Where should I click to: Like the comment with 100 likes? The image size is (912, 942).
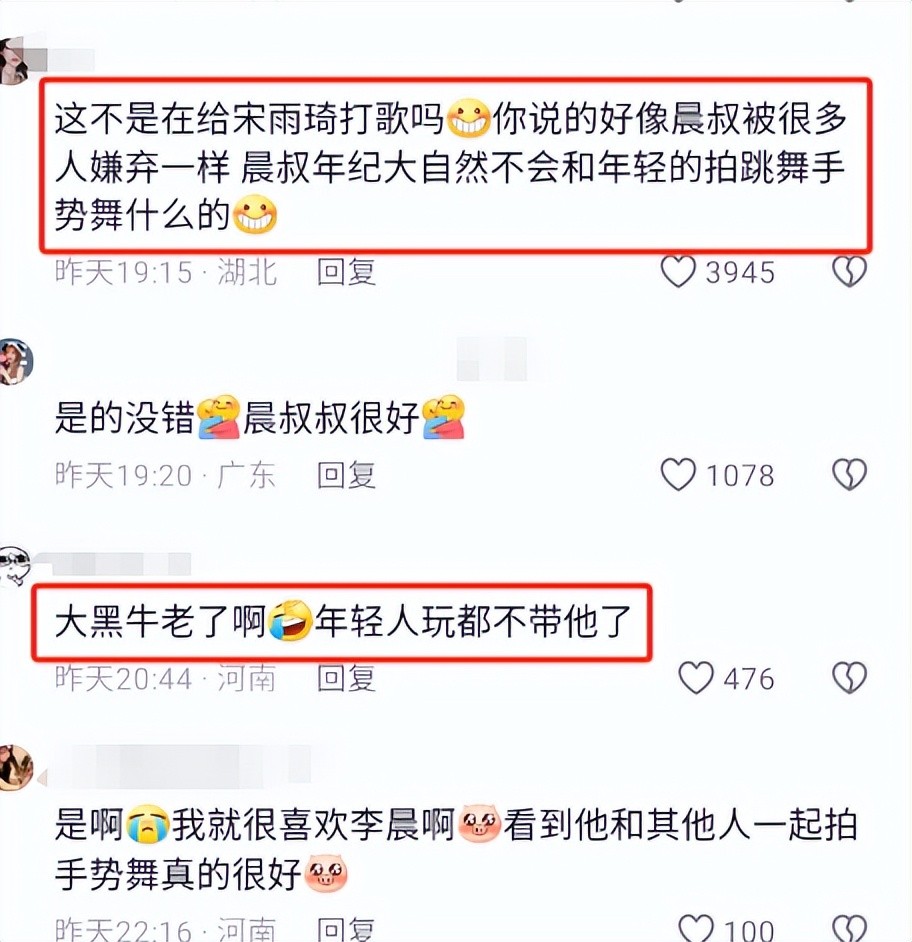point(696,929)
